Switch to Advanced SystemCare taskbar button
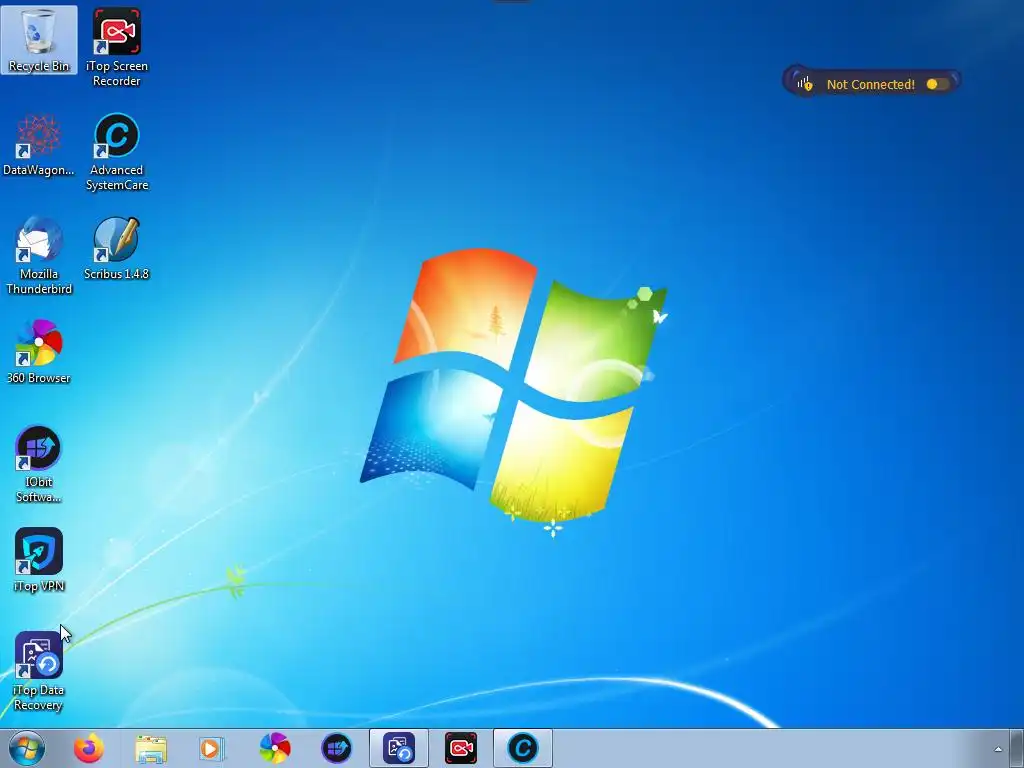 pos(522,748)
